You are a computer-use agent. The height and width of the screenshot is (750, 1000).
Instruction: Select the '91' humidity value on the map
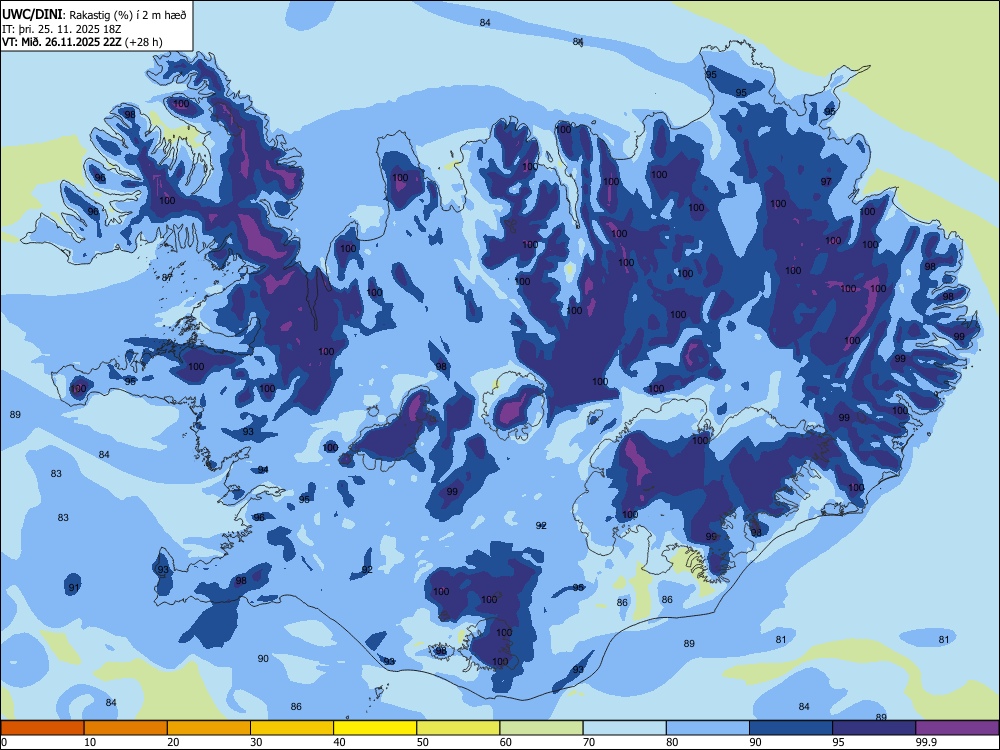[x=74, y=587]
